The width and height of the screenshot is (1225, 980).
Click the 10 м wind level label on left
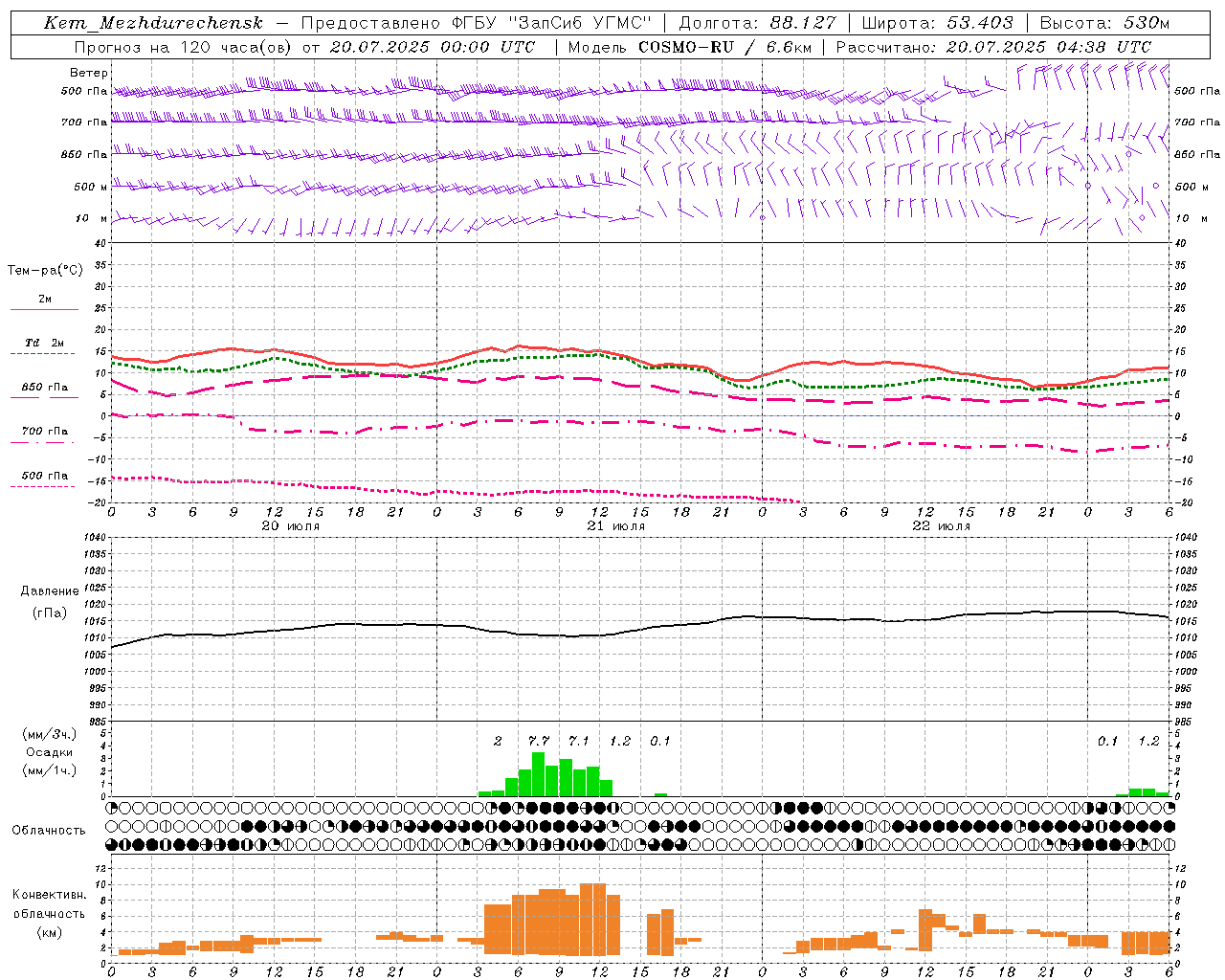(x=91, y=219)
